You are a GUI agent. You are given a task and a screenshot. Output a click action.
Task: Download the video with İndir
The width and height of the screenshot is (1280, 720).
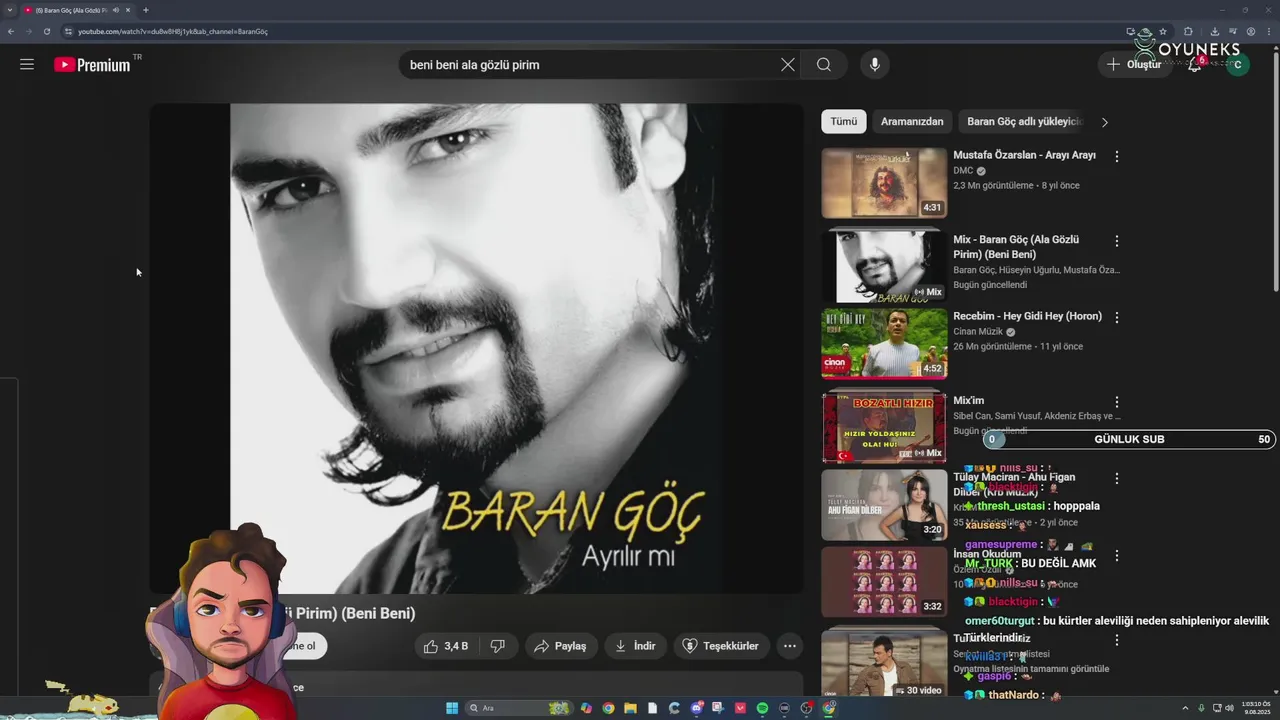(636, 646)
